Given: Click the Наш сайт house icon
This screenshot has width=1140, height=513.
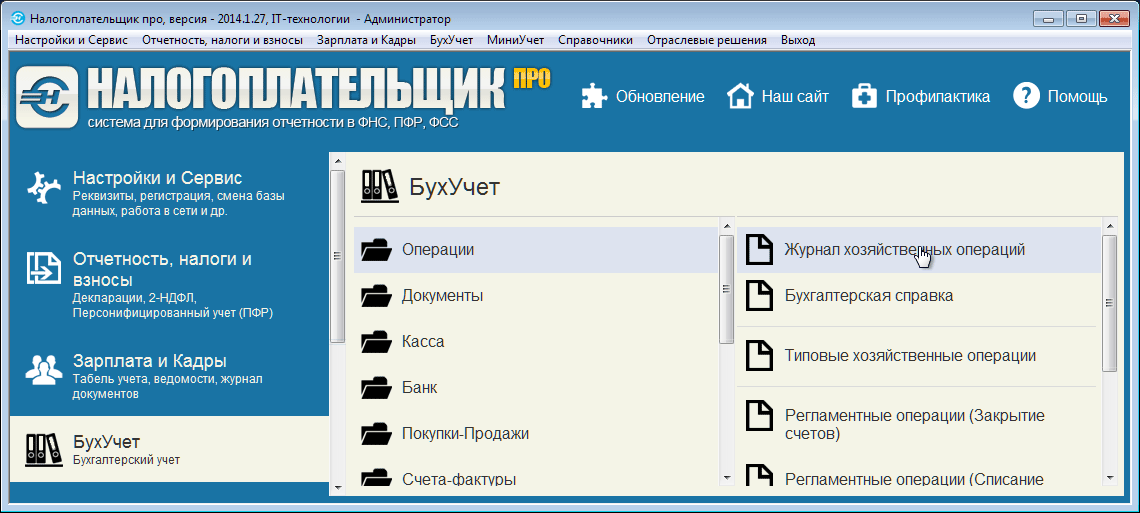Looking at the screenshot, I should click(740, 96).
